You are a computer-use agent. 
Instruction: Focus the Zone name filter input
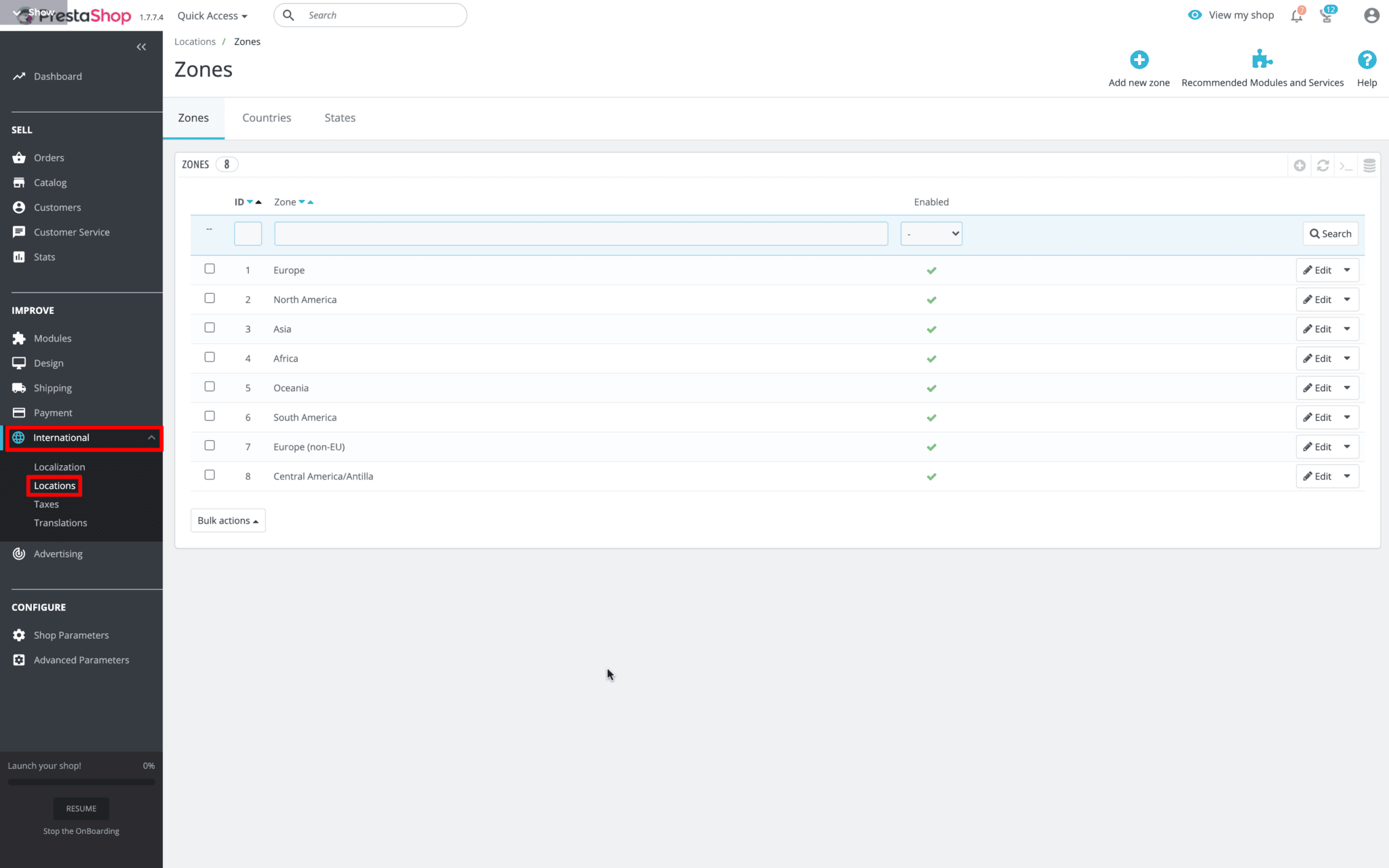pos(581,234)
